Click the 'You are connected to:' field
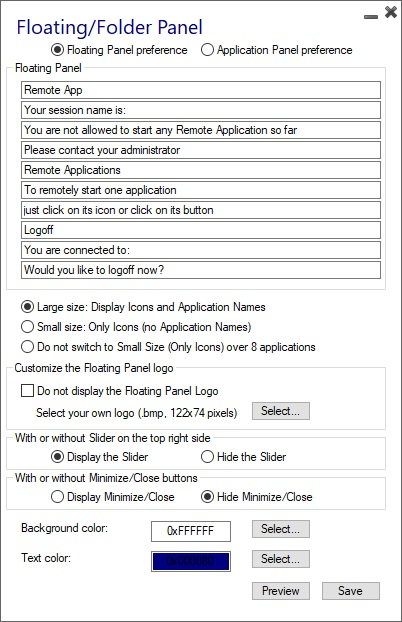The width and height of the screenshot is (402, 622). [201, 250]
